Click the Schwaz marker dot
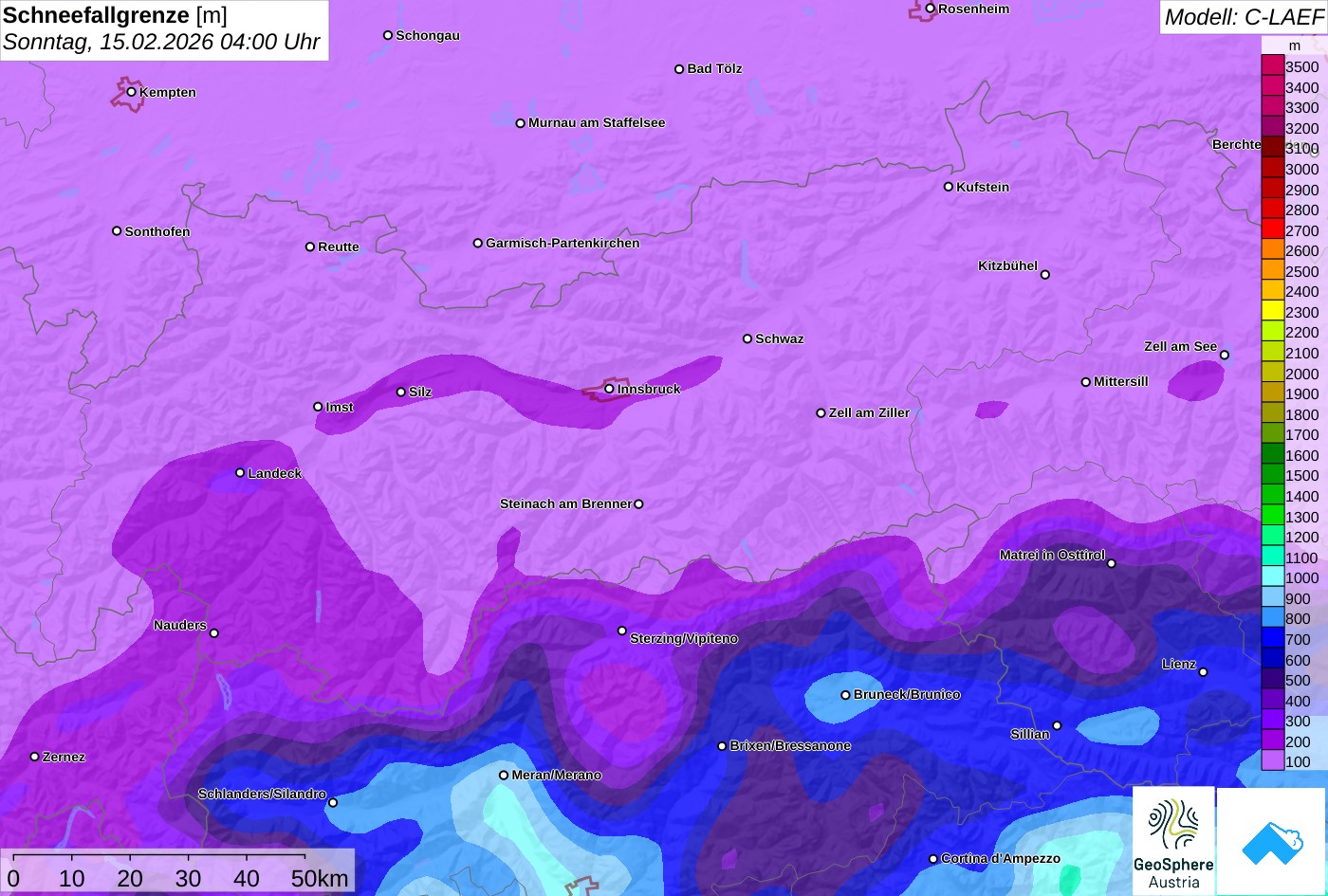The width and height of the screenshot is (1328, 896). (x=747, y=338)
